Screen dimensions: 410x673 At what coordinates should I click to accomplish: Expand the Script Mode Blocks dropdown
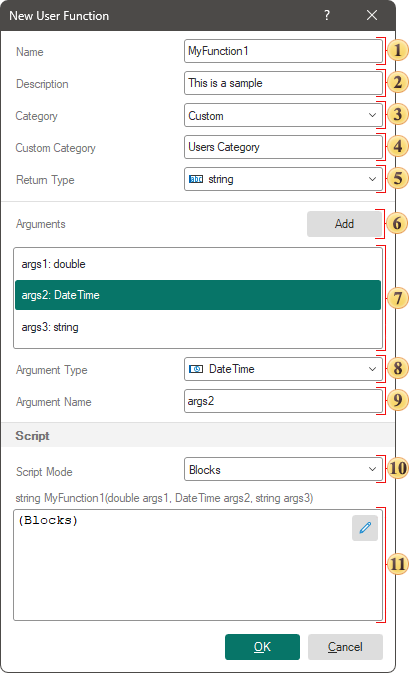(283, 469)
